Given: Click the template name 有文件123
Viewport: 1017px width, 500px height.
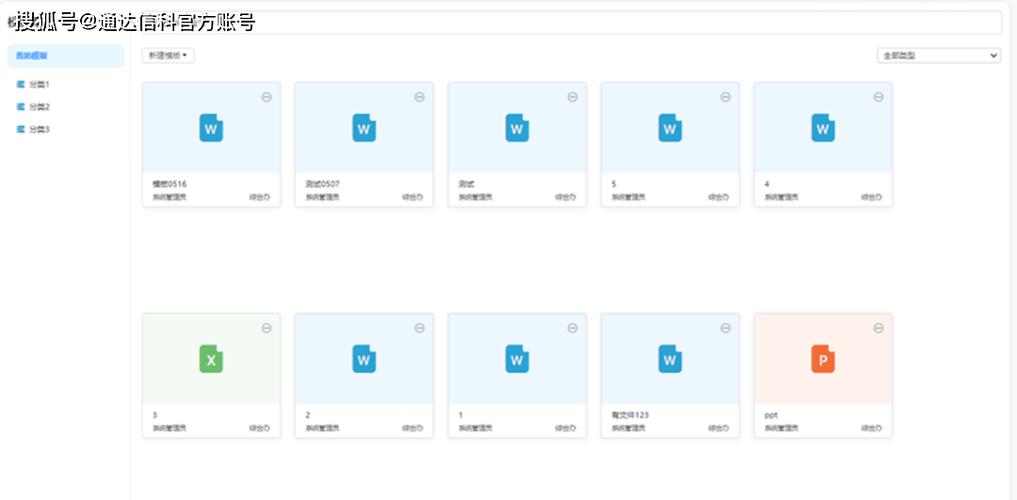Looking at the screenshot, I should tap(630, 415).
